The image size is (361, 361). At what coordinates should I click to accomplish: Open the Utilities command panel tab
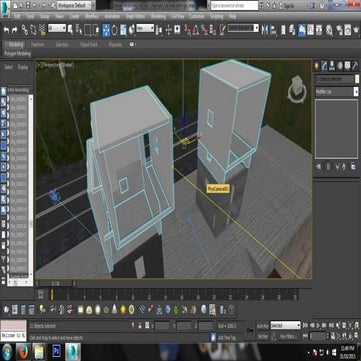tap(355, 66)
